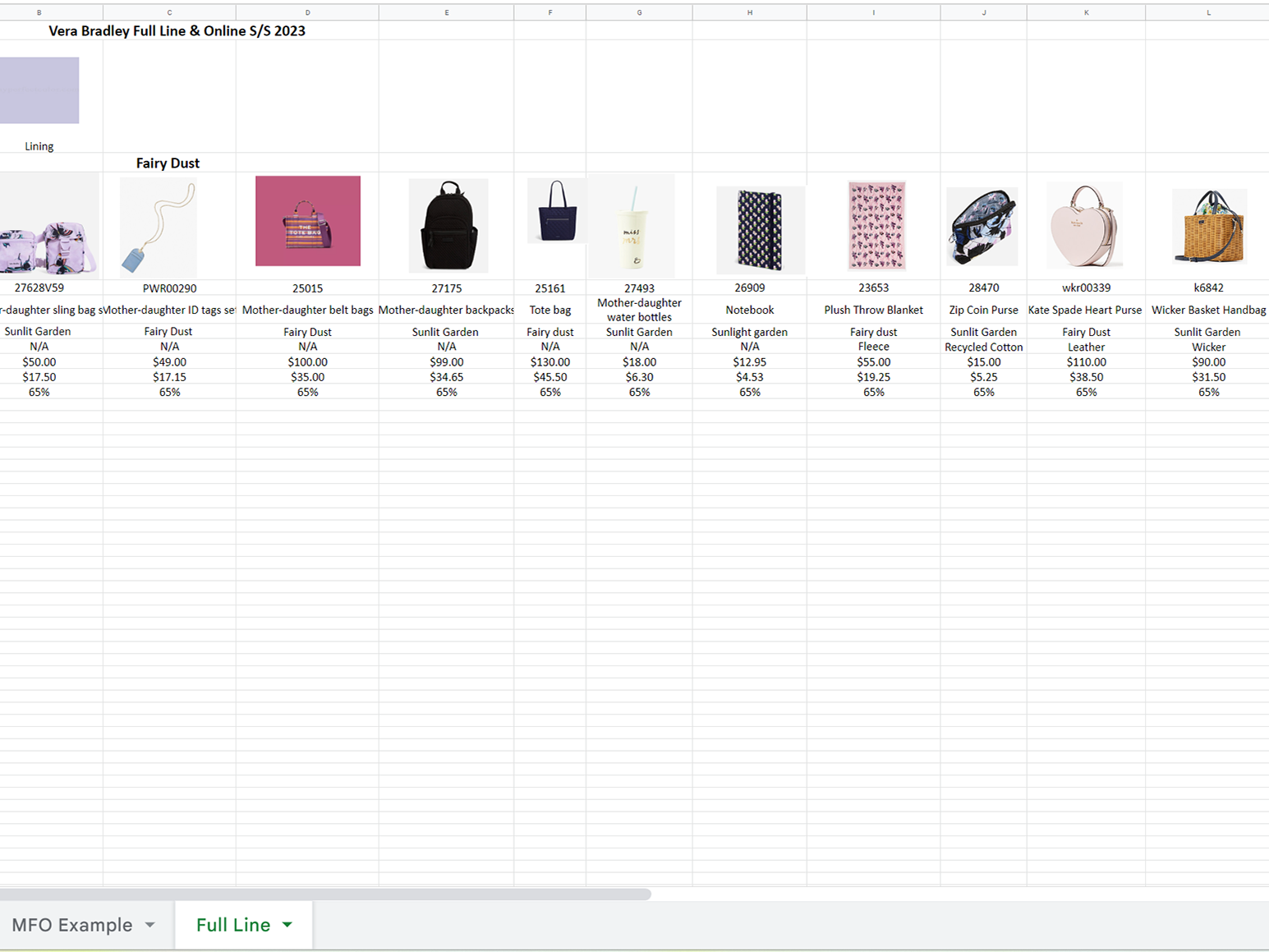The height and width of the screenshot is (952, 1269).
Task: Click the pink heart purse image
Action: pyautogui.click(x=1085, y=225)
